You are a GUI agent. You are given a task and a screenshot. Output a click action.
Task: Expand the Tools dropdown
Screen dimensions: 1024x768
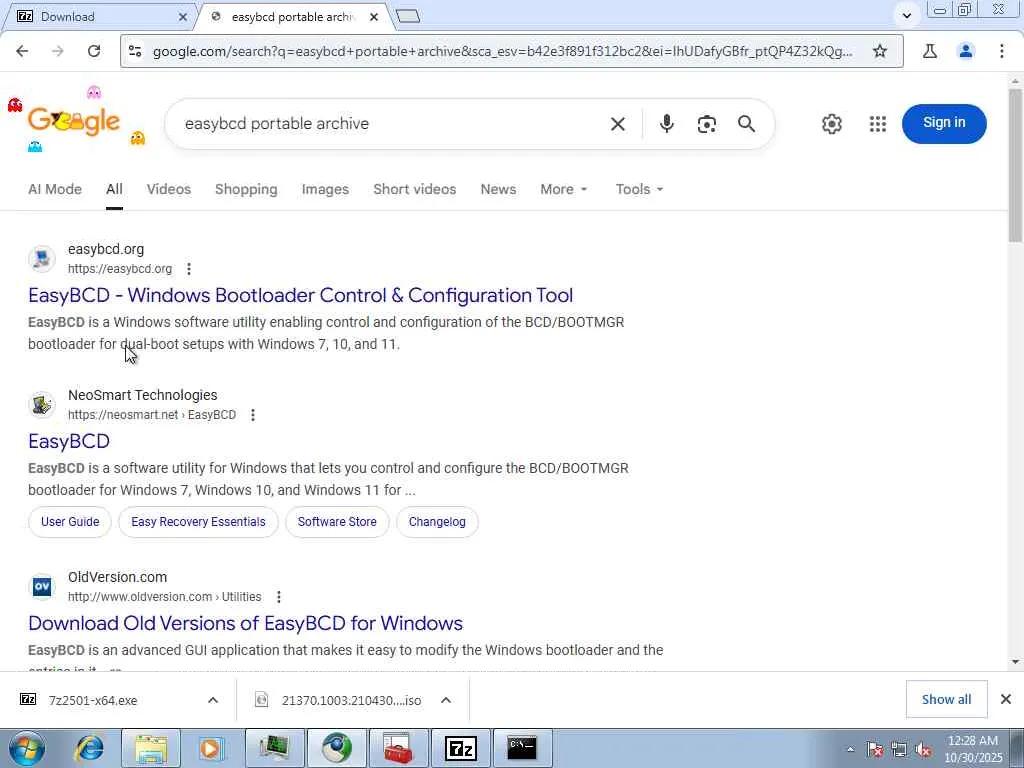tap(639, 189)
